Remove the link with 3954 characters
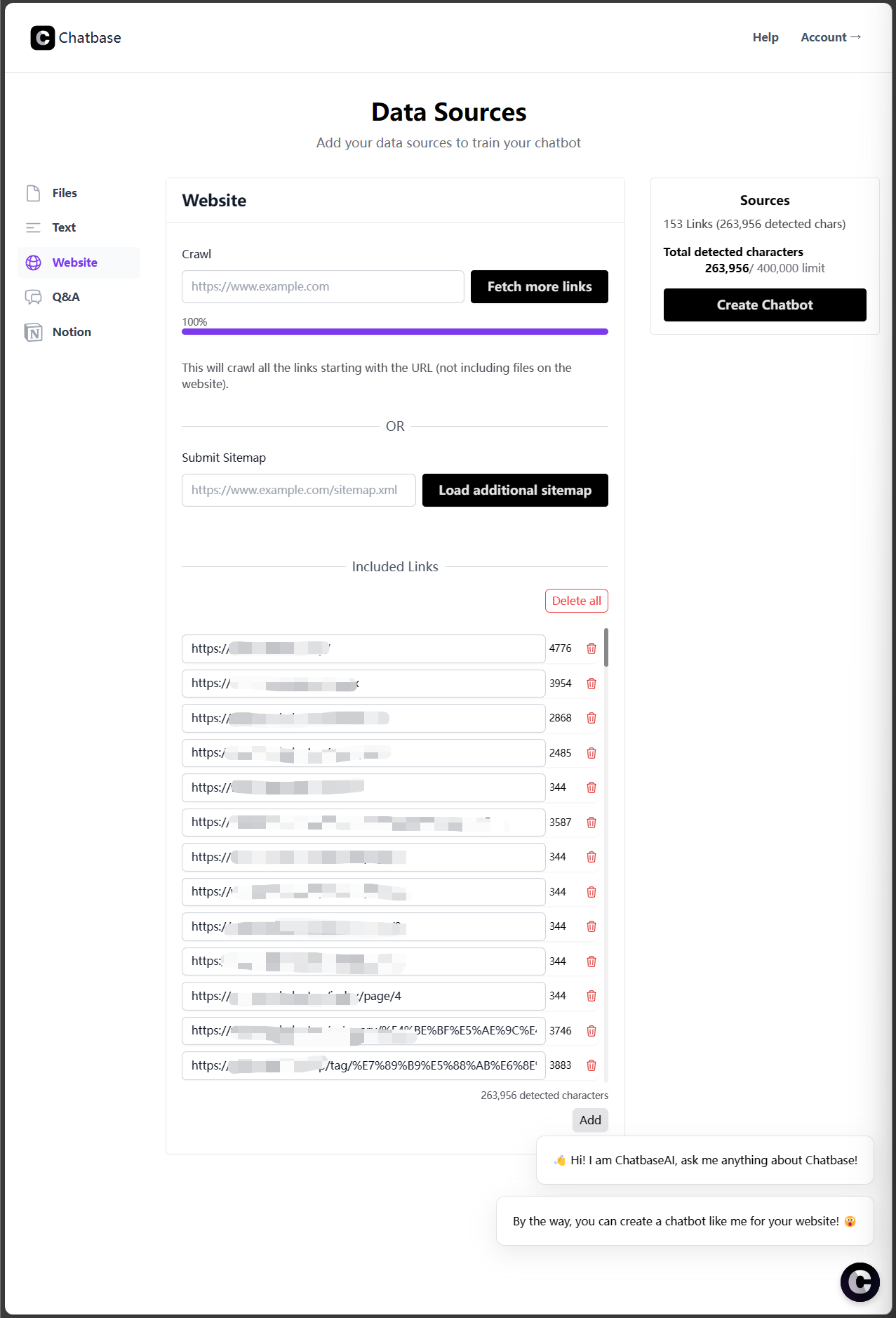 (591, 684)
